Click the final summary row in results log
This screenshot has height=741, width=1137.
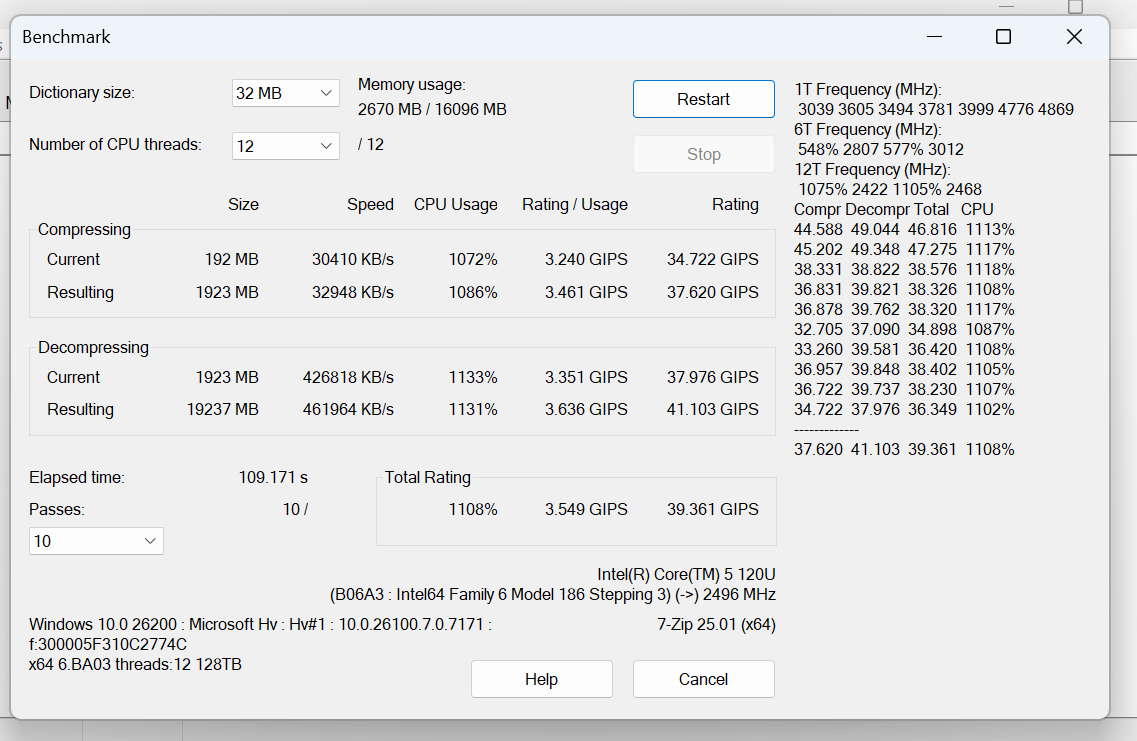pos(904,450)
